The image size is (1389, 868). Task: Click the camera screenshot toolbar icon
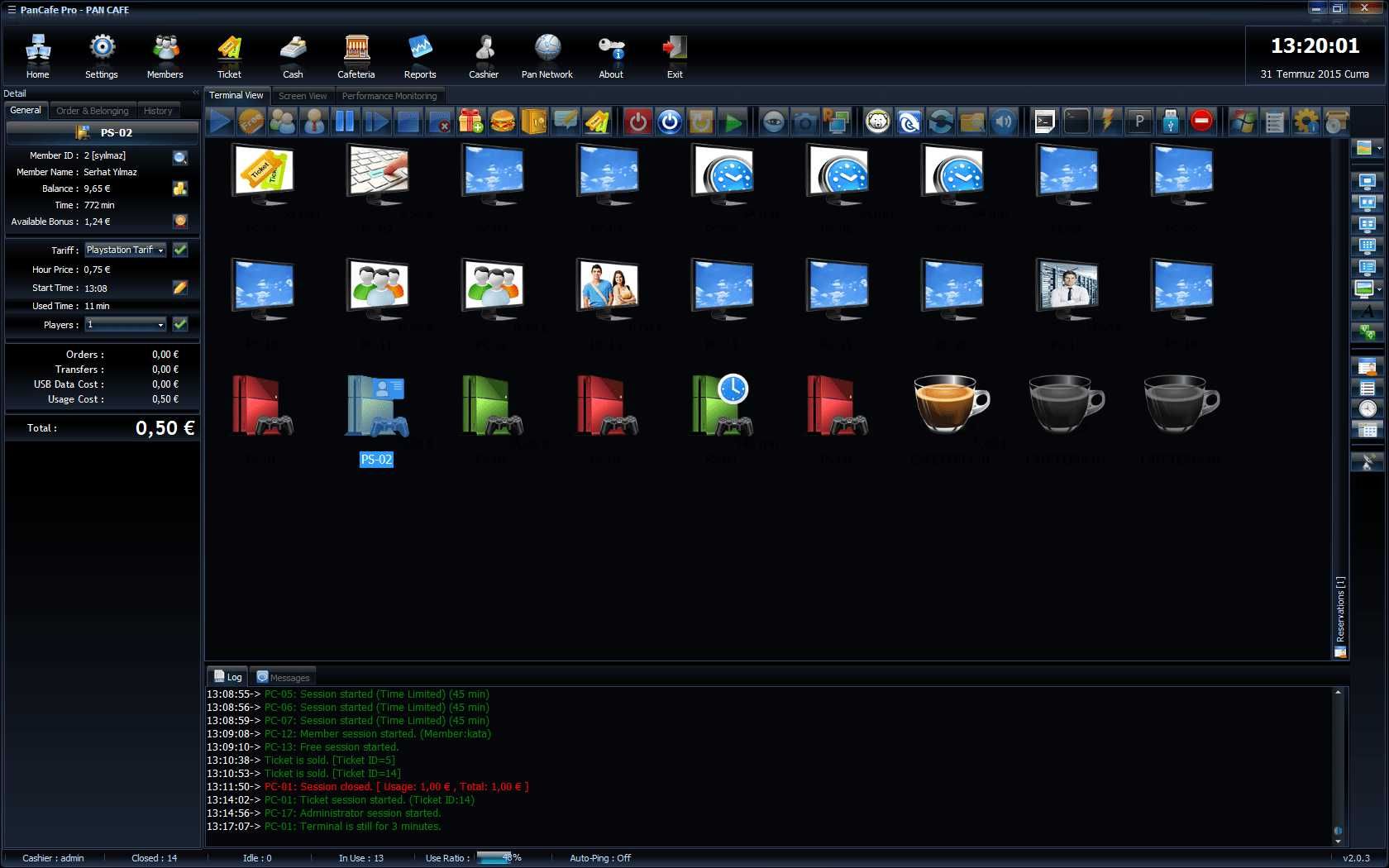click(804, 122)
